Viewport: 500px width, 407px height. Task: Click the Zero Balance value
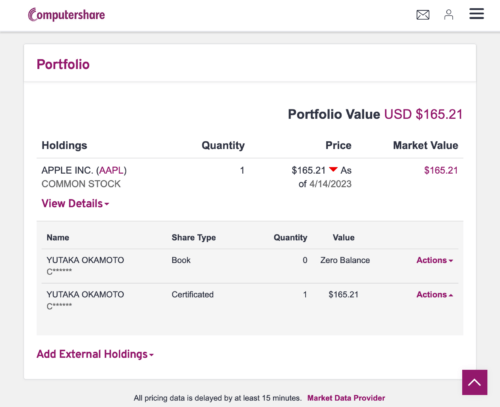(345, 260)
